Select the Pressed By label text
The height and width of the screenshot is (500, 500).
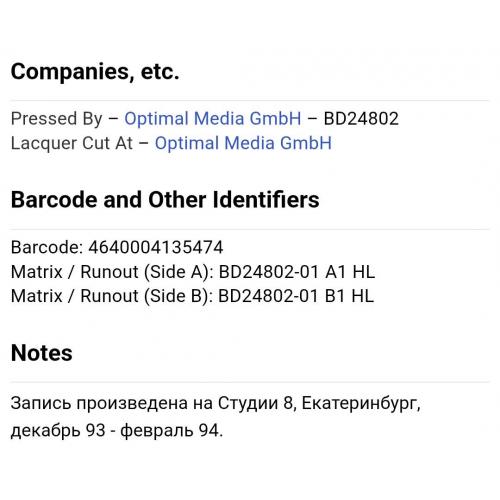tap(56, 119)
